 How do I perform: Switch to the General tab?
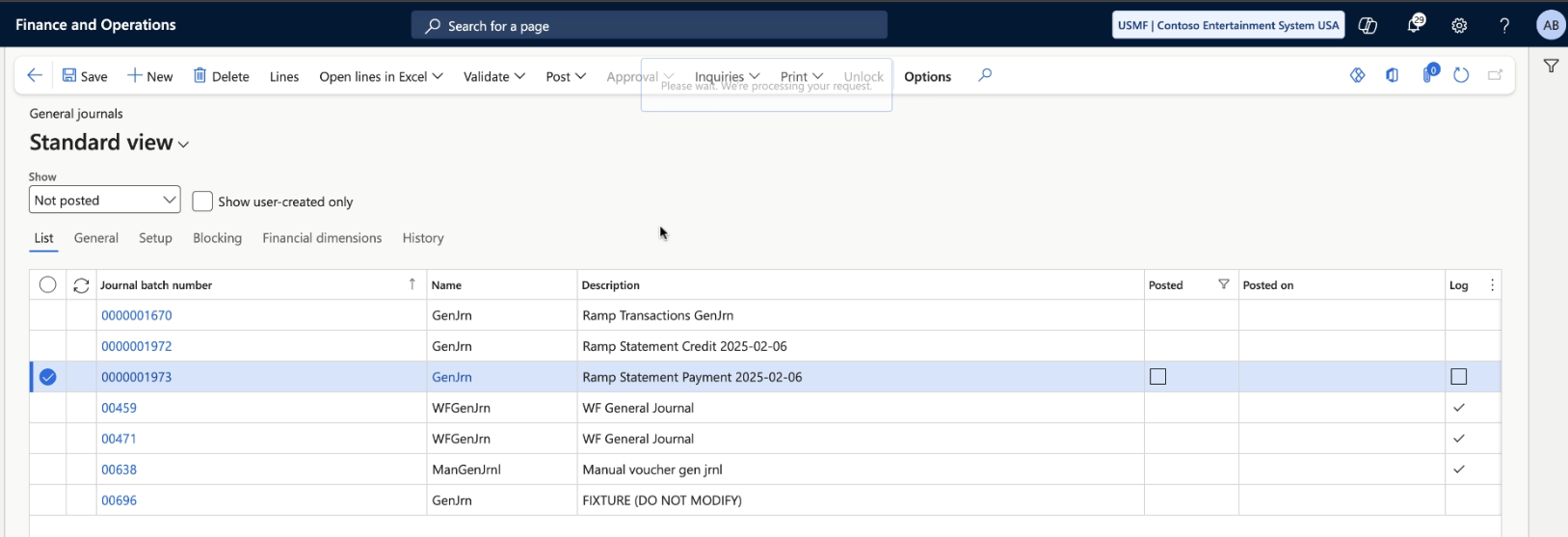click(96, 238)
